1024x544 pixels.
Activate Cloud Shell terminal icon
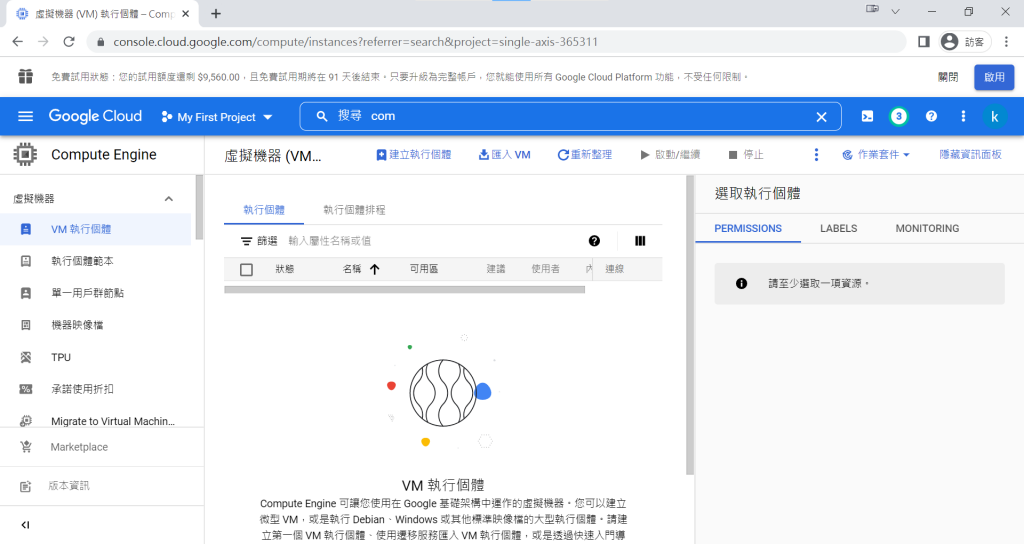867,116
